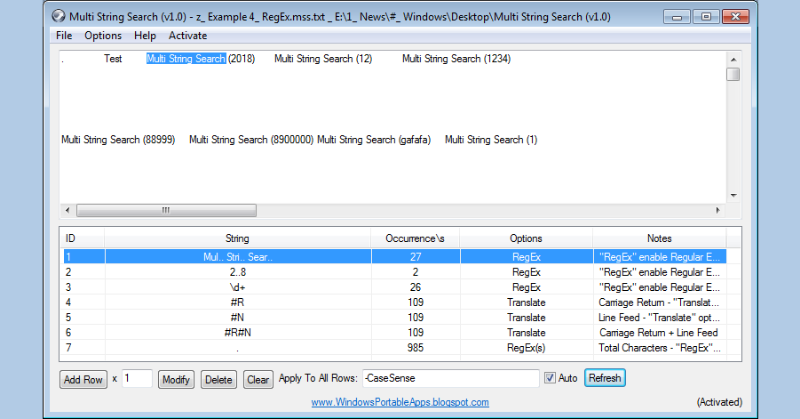Sort by the Options column header
Viewport: 800px width, 419px height.
[x=526, y=238]
